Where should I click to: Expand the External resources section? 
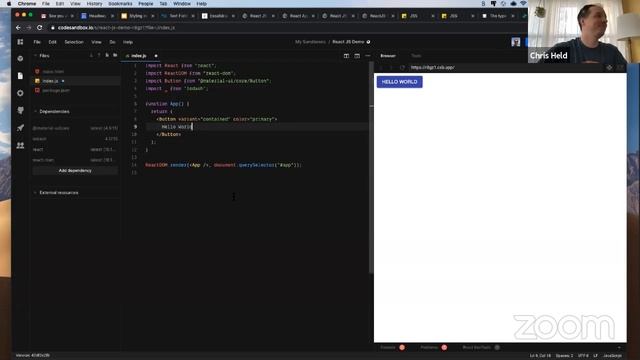click(x=56, y=193)
